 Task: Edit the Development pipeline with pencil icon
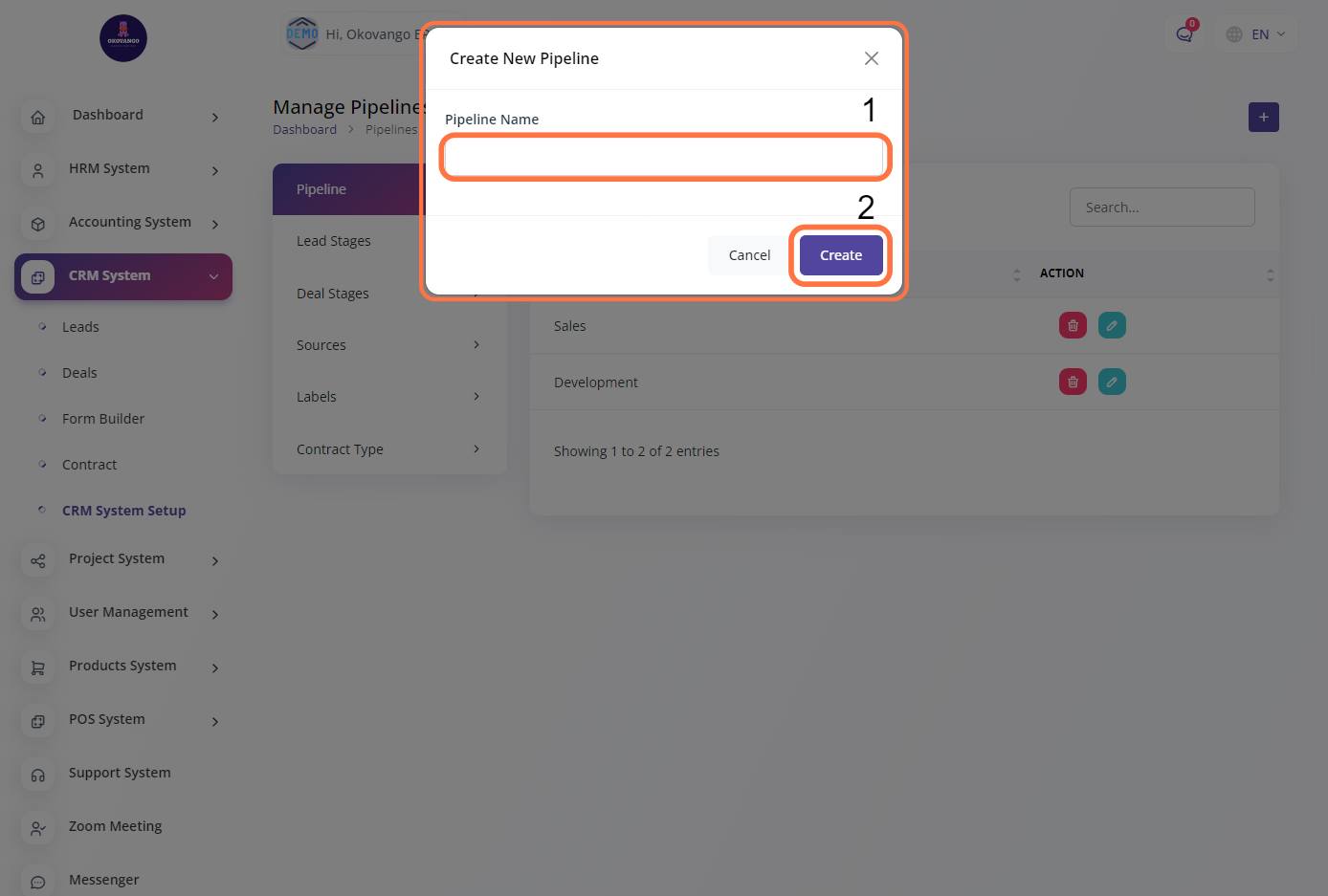[1112, 382]
